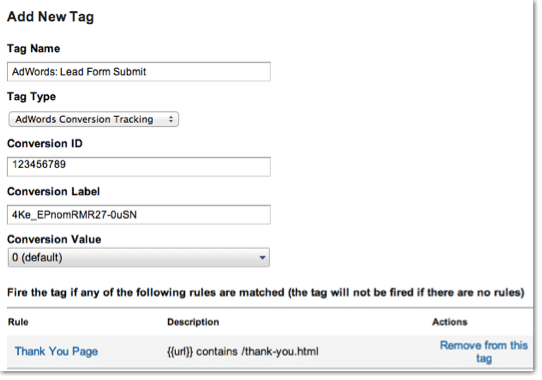Click the Conversion Value label
Screen dimensions: 542x380
tap(54, 239)
